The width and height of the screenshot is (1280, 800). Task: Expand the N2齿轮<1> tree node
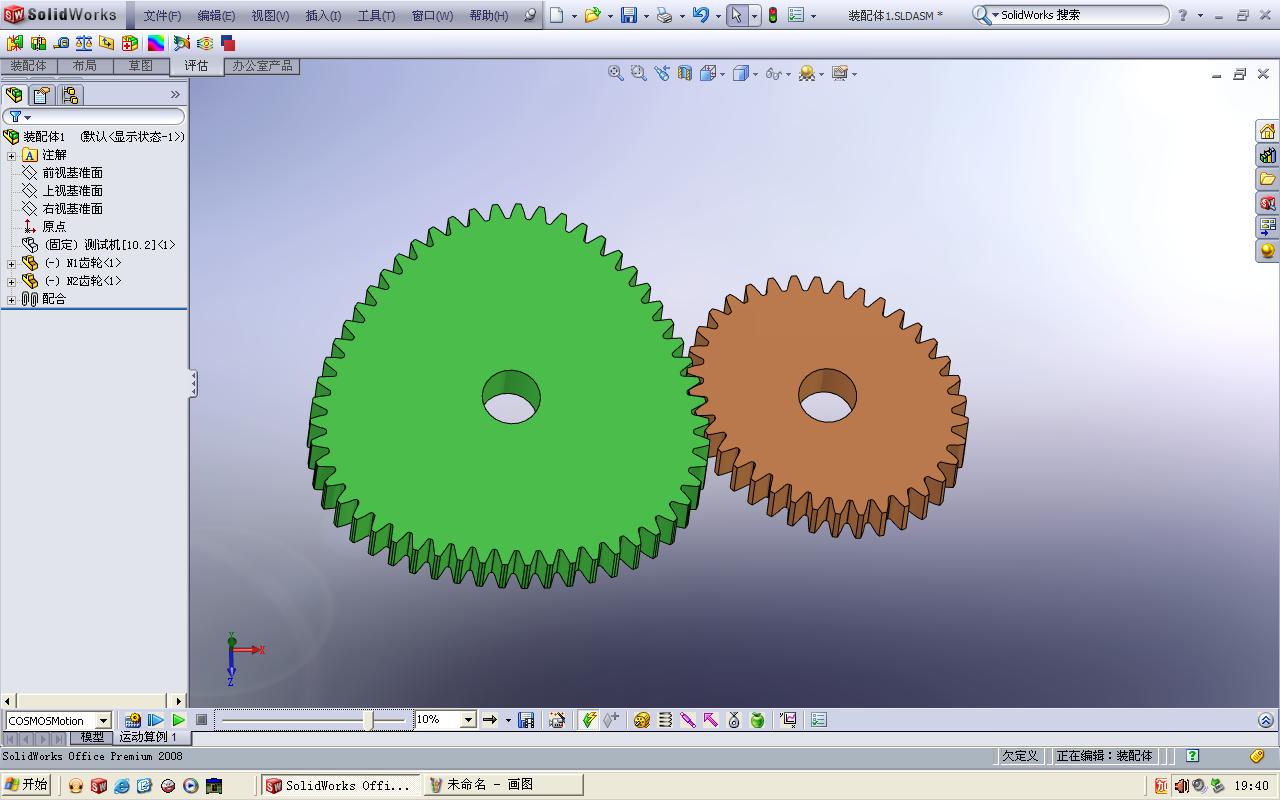(11, 281)
